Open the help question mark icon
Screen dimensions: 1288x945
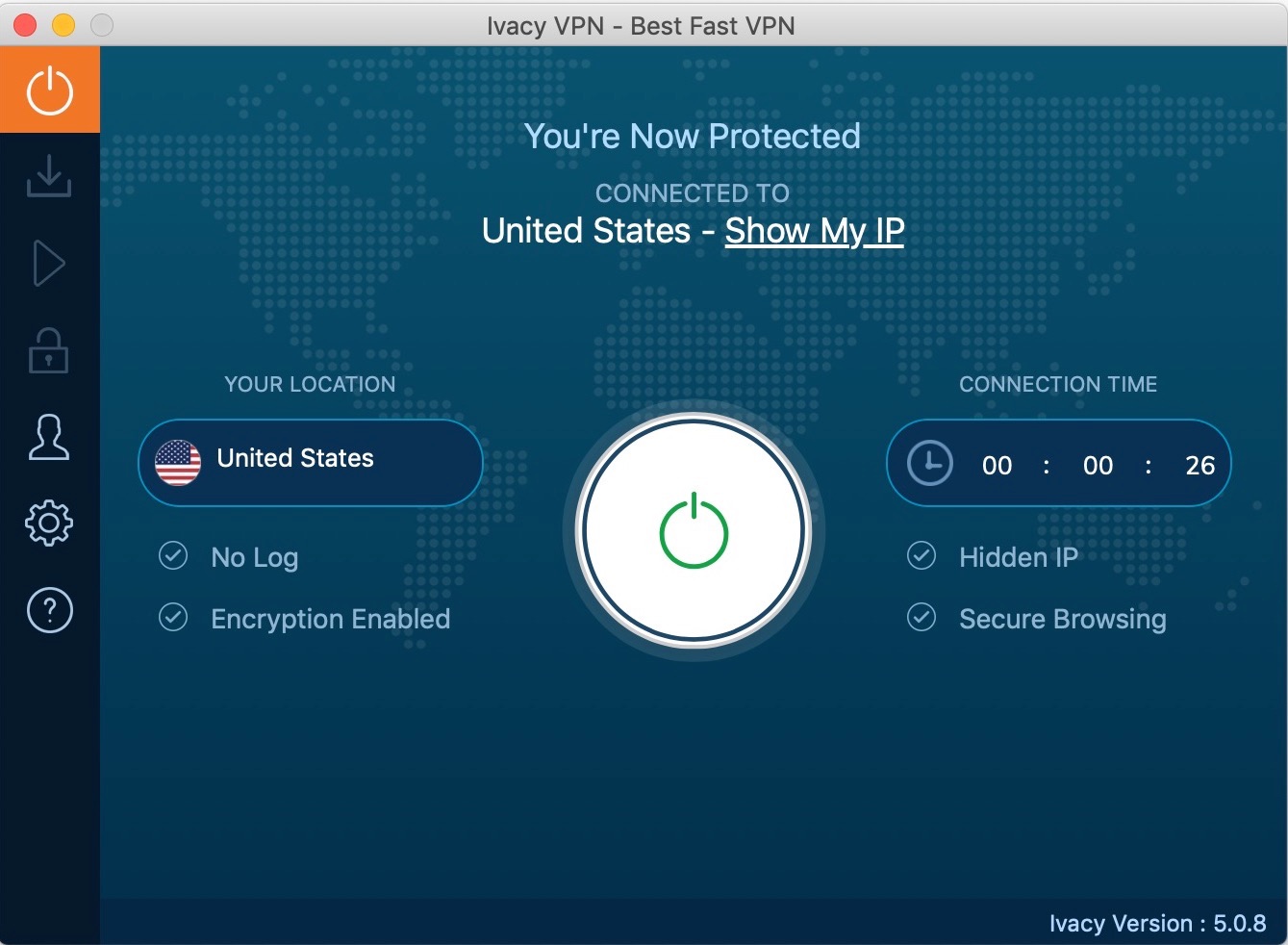pos(49,610)
